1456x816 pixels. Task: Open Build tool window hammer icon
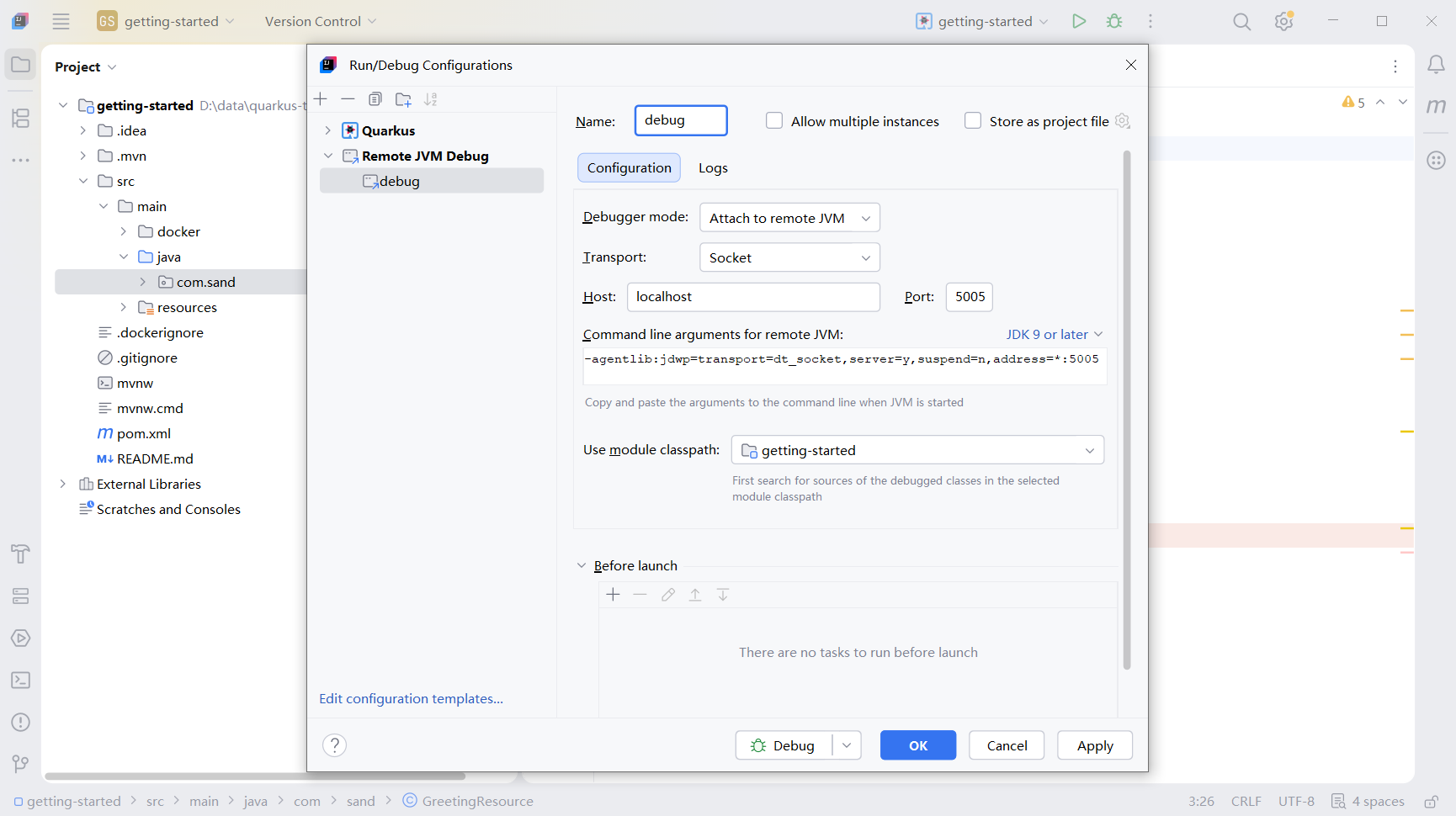pyautogui.click(x=20, y=554)
